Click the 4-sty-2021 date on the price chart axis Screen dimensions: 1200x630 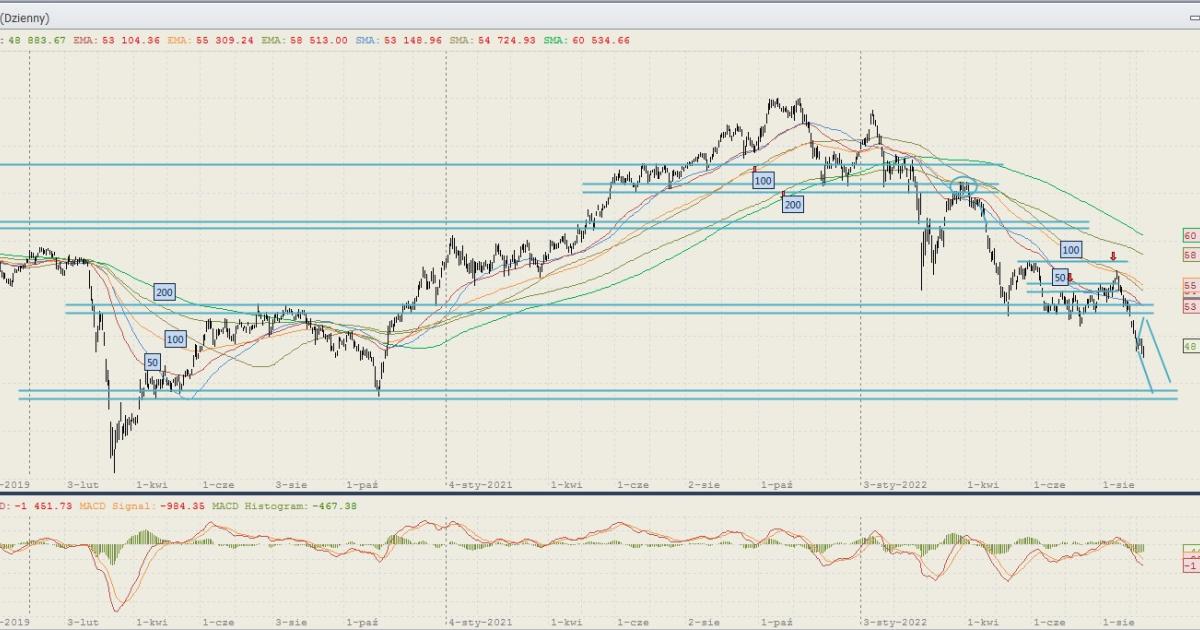coord(481,484)
